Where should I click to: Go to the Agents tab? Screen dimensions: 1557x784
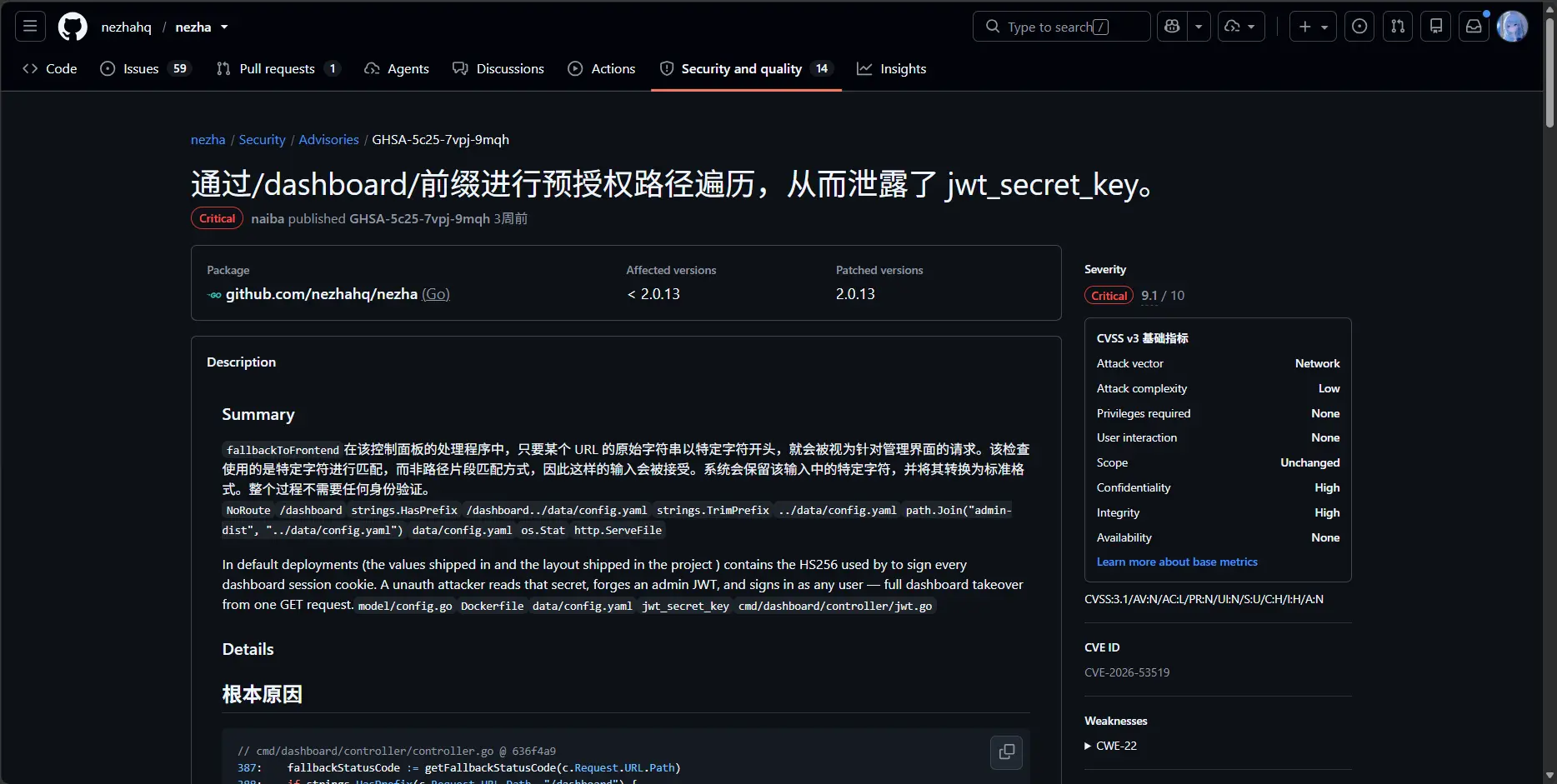[397, 68]
